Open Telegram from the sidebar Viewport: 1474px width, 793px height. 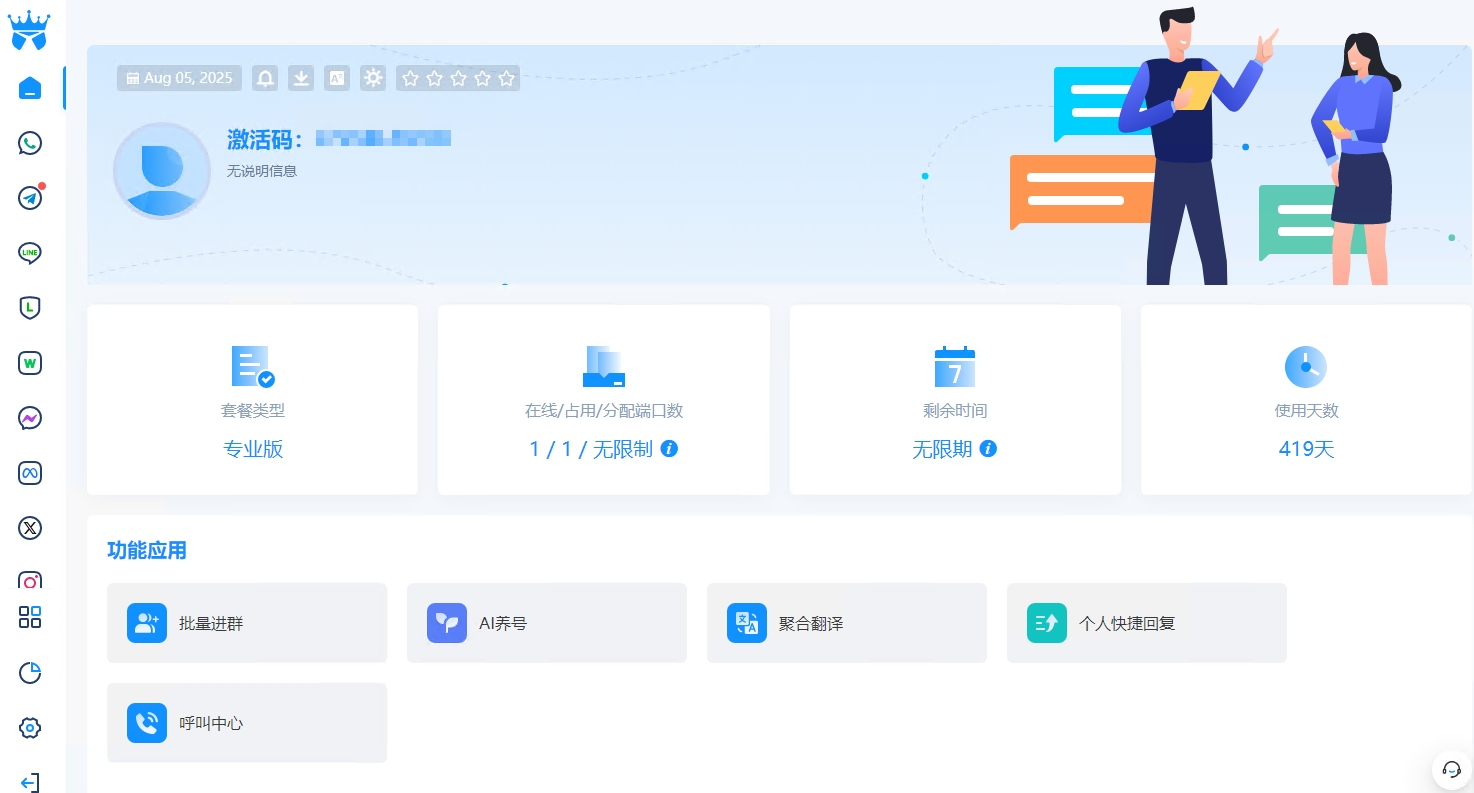[x=30, y=198]
